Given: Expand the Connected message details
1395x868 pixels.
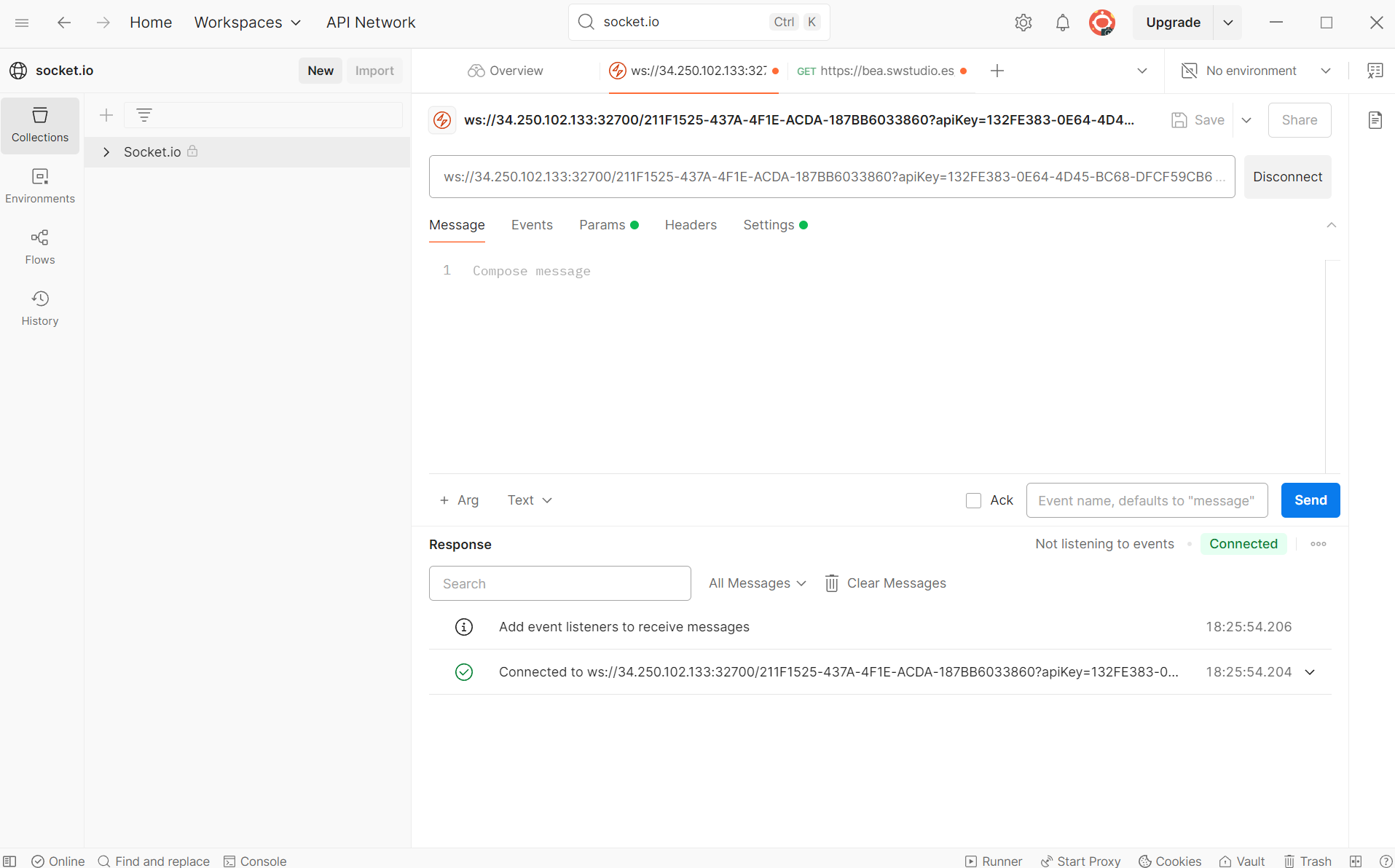Looking at the screenshot, I should point(1310,672).
